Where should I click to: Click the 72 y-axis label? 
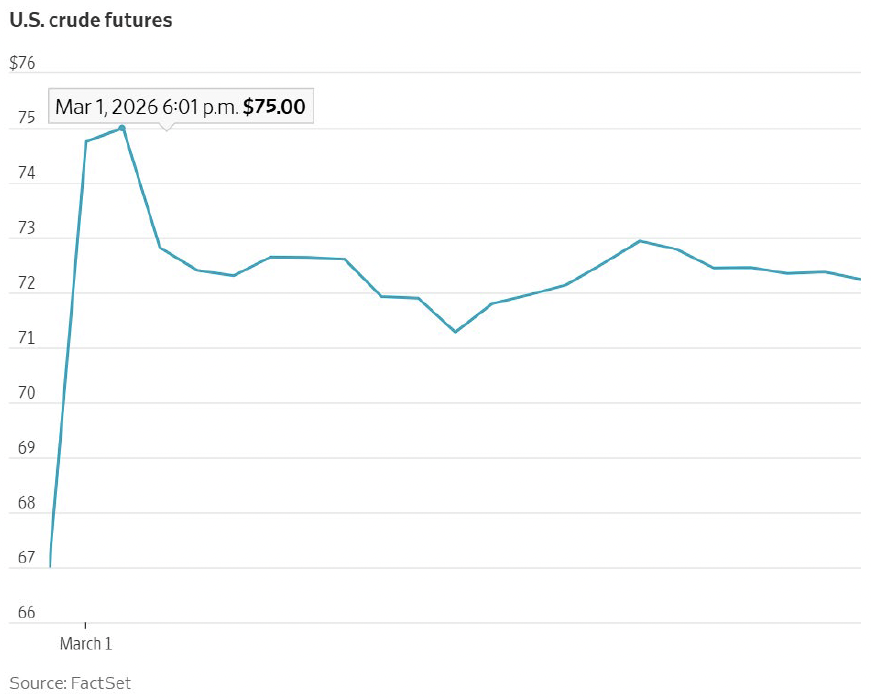pyautogui.click(x=25, y=284)
